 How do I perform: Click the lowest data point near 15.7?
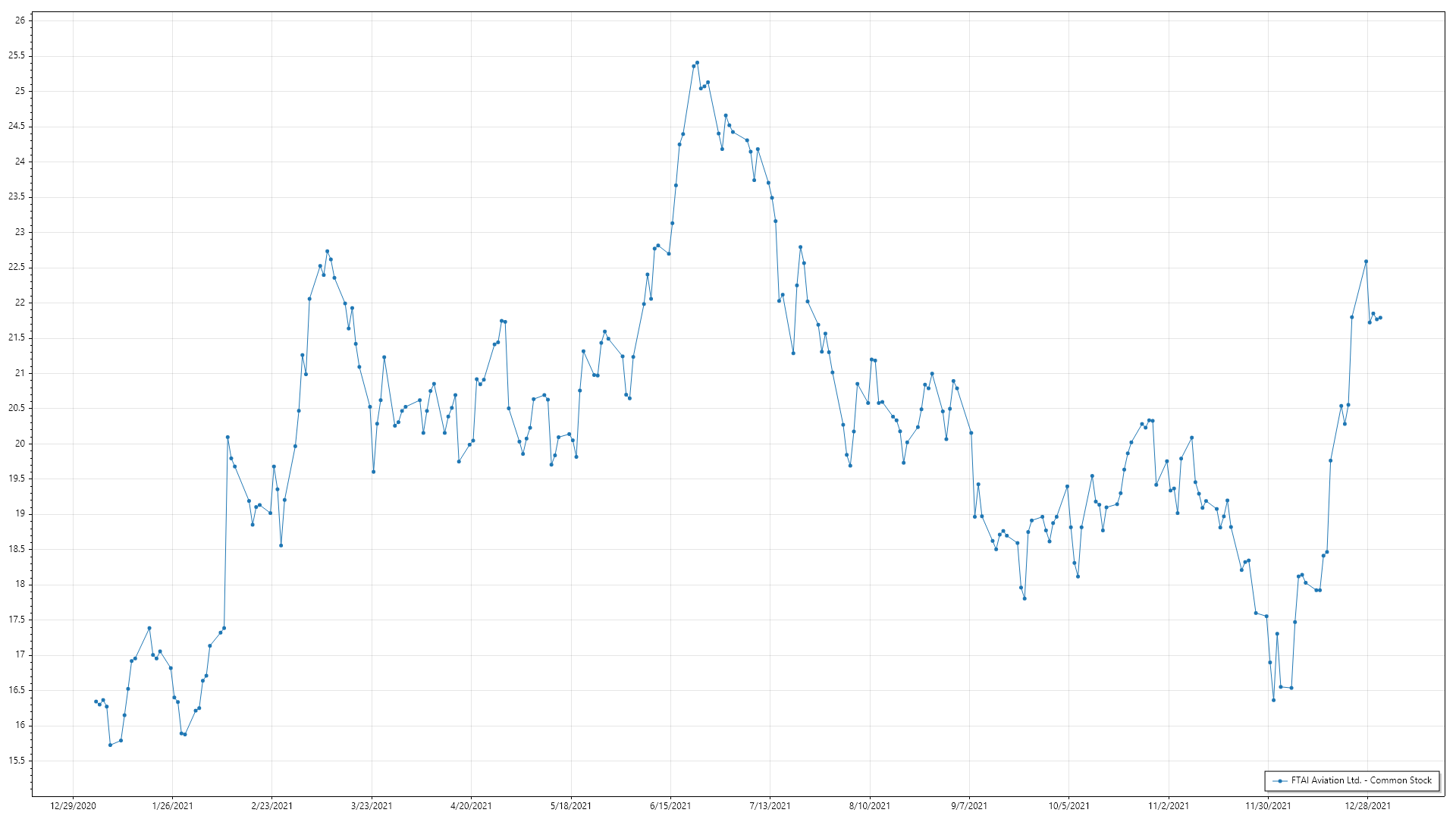point(110,745)
